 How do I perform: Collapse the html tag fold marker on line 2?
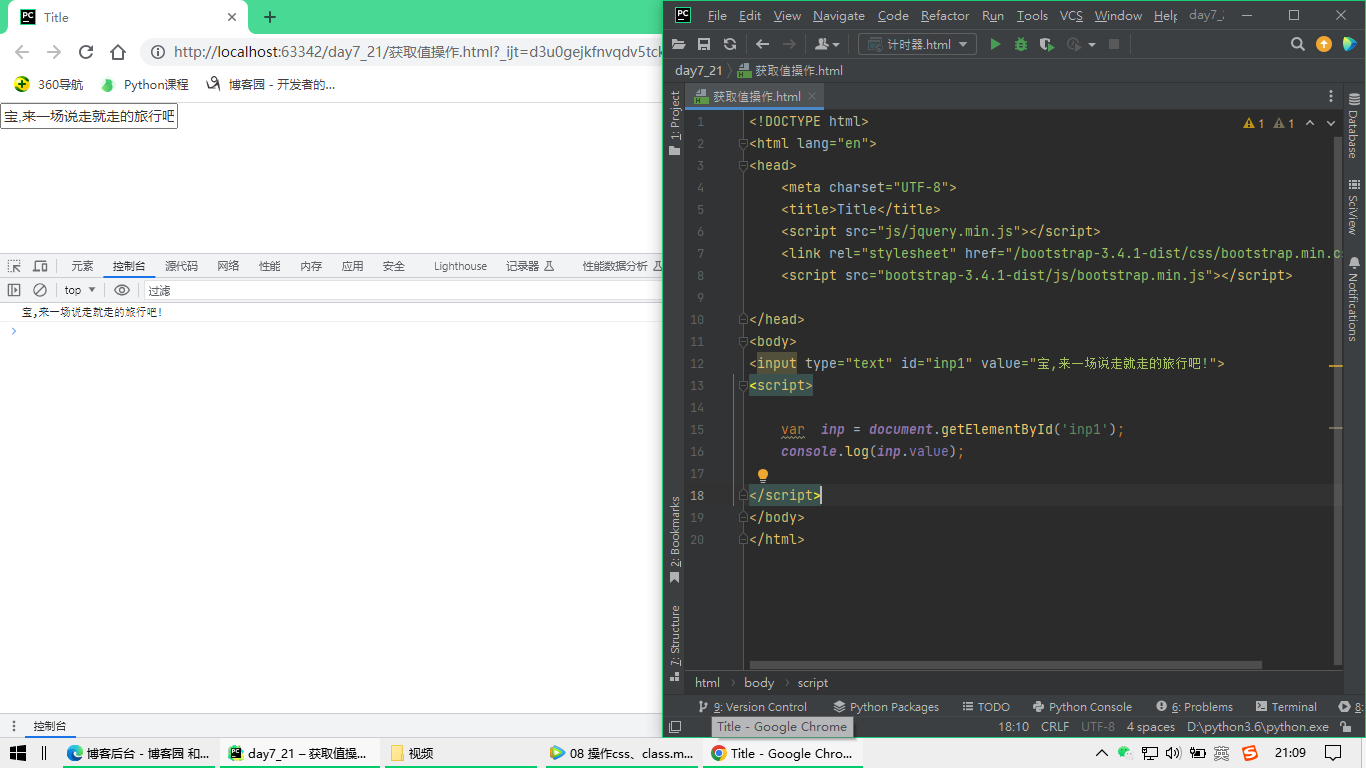pos(743,143)
